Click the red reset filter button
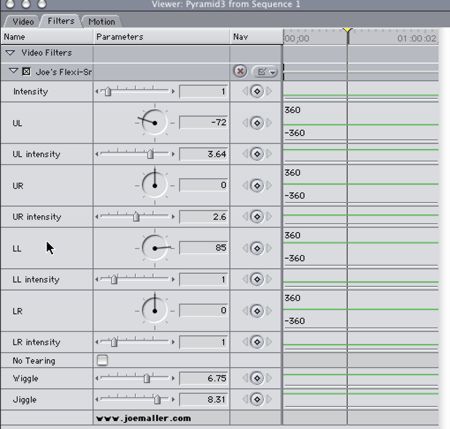The image size is (450, 429). pyautogui.click(x=240, y=71)
